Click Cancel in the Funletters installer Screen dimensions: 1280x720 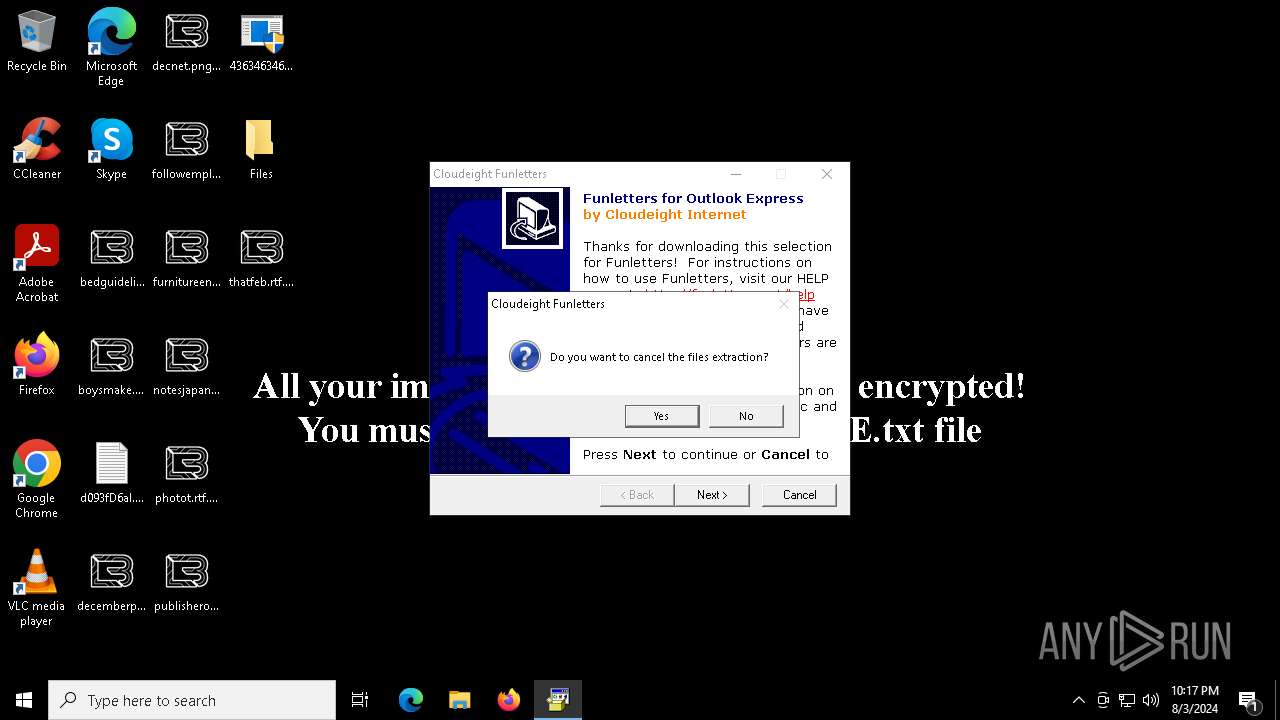(x=799, y=495)
